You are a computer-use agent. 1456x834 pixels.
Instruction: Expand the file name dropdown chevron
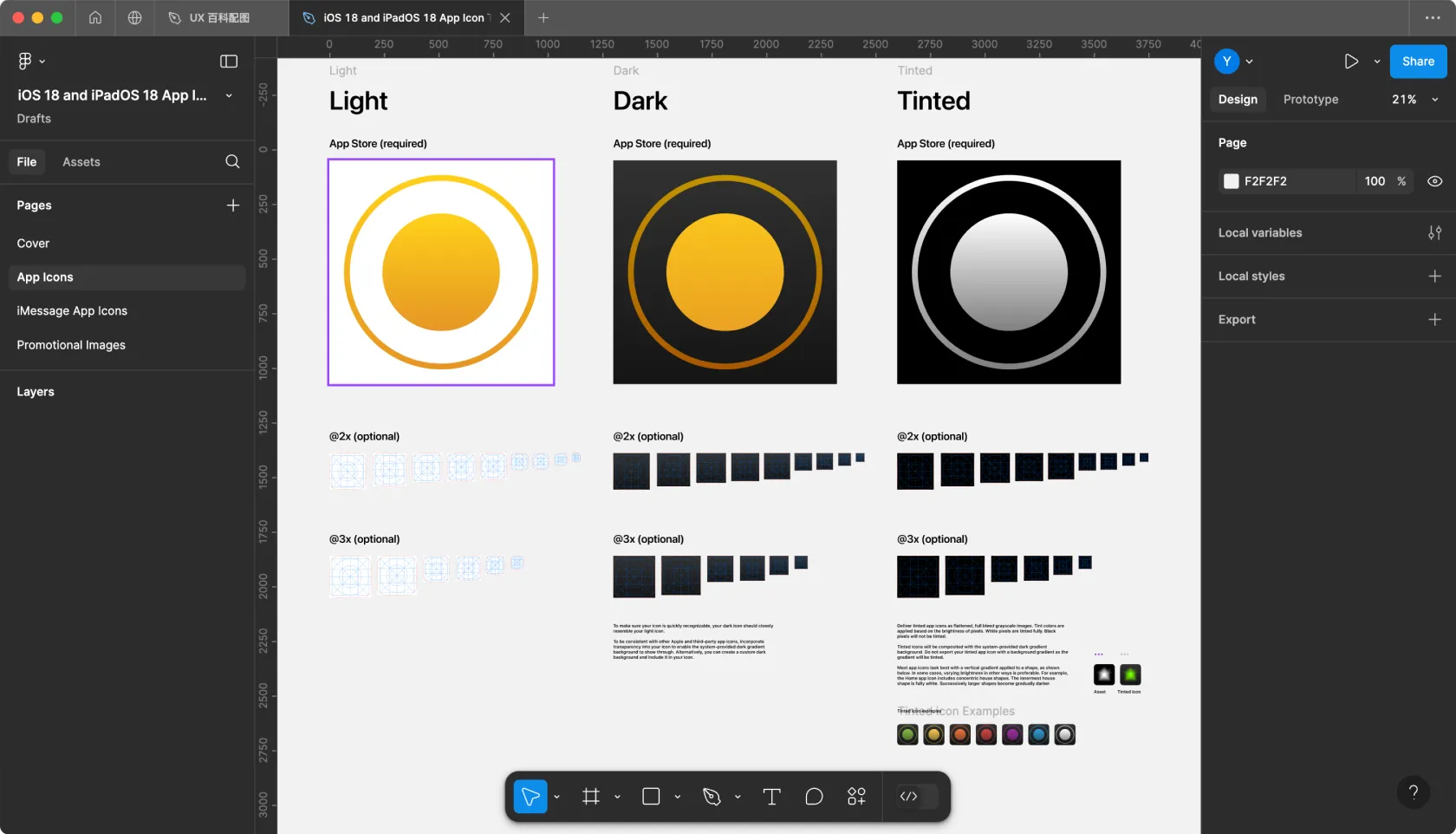pos(229,95)
